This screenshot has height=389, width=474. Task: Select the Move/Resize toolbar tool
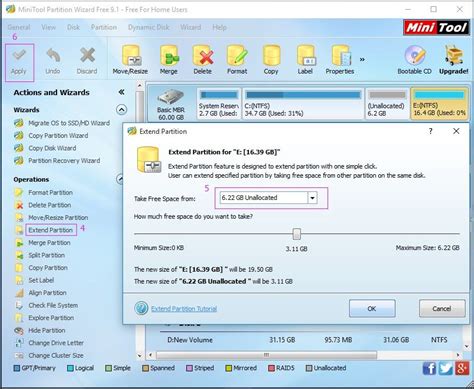[130, 60]
